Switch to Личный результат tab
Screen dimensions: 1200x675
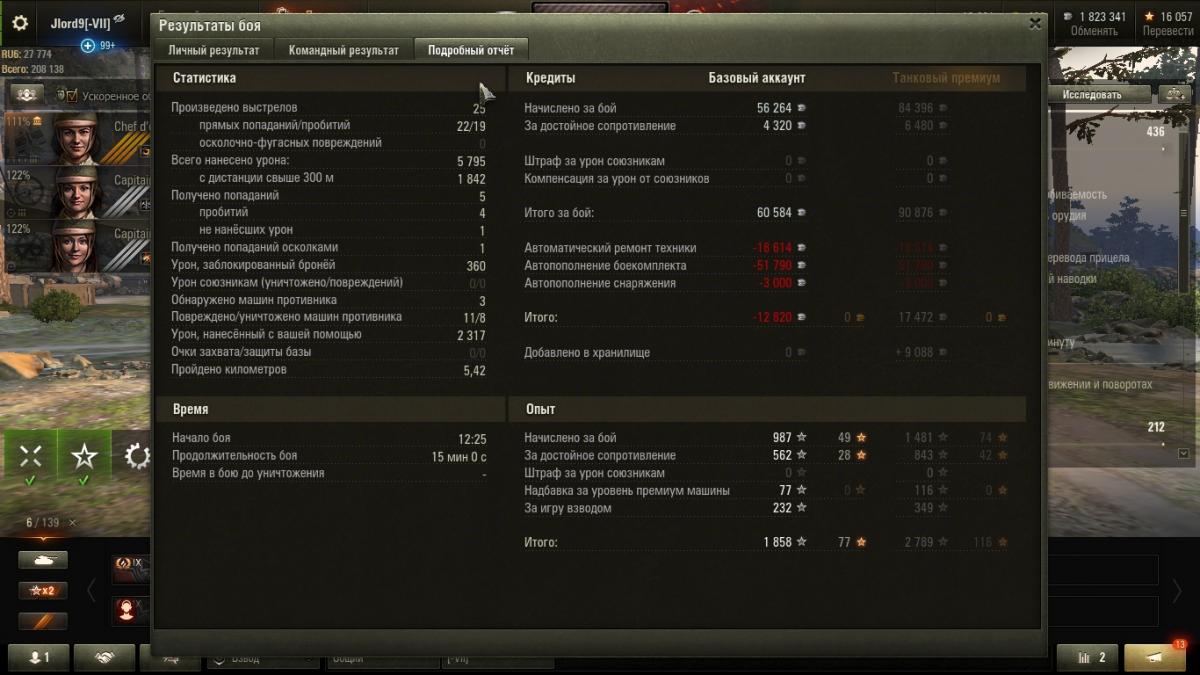214,50
